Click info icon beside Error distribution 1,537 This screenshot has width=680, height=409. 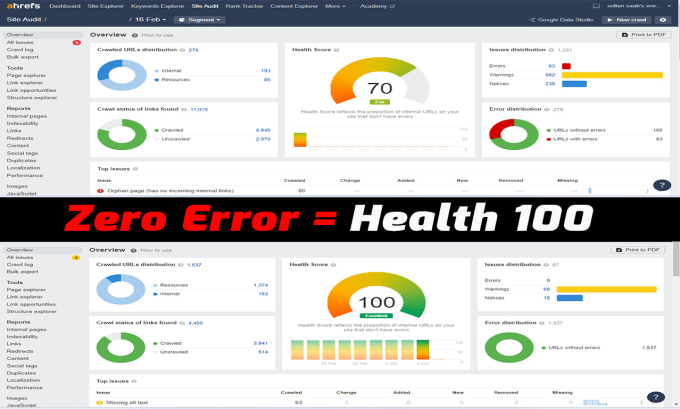(x=542, y=323)
